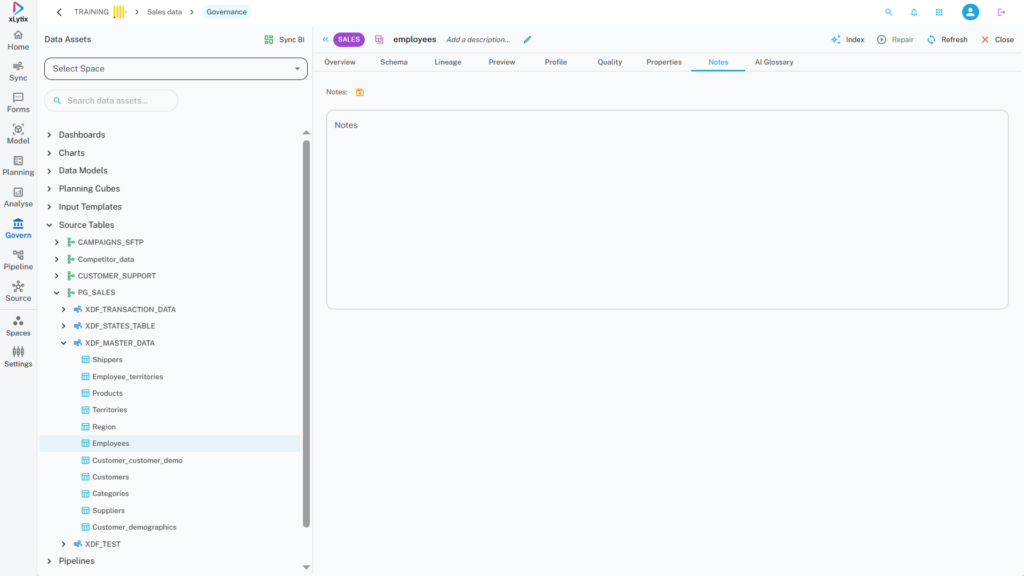Click the Sync BI button
This screenshot has width=1024, height=576.
284,40
